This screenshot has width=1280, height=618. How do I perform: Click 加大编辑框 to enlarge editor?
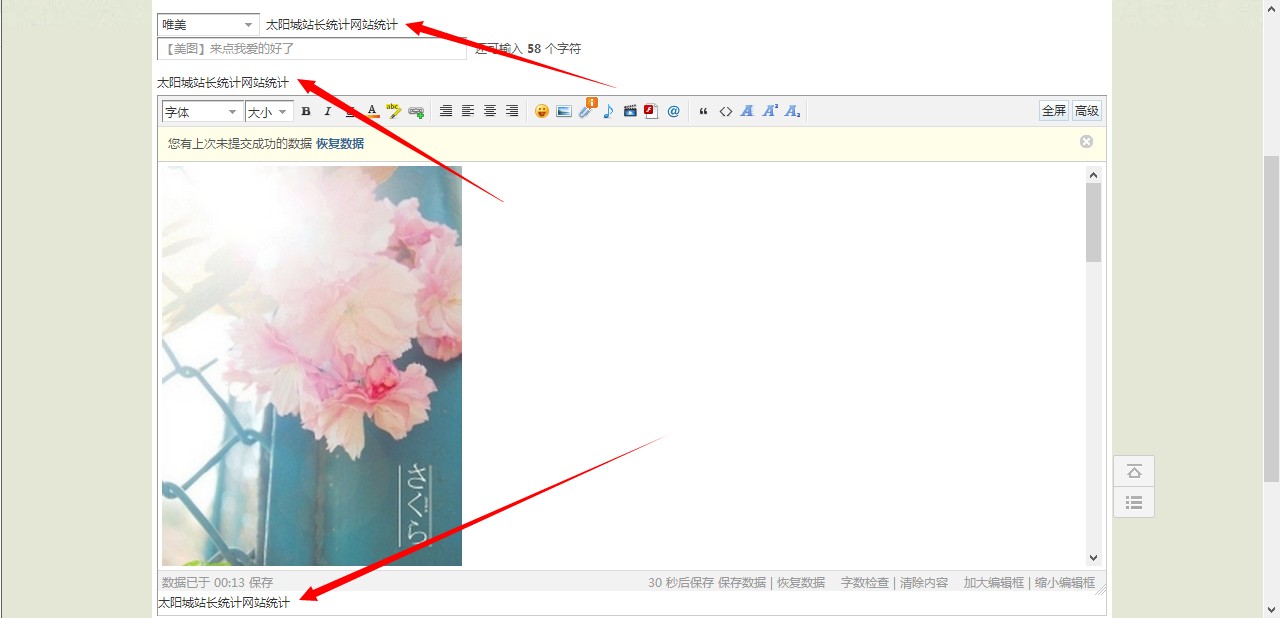coord(994,583)
